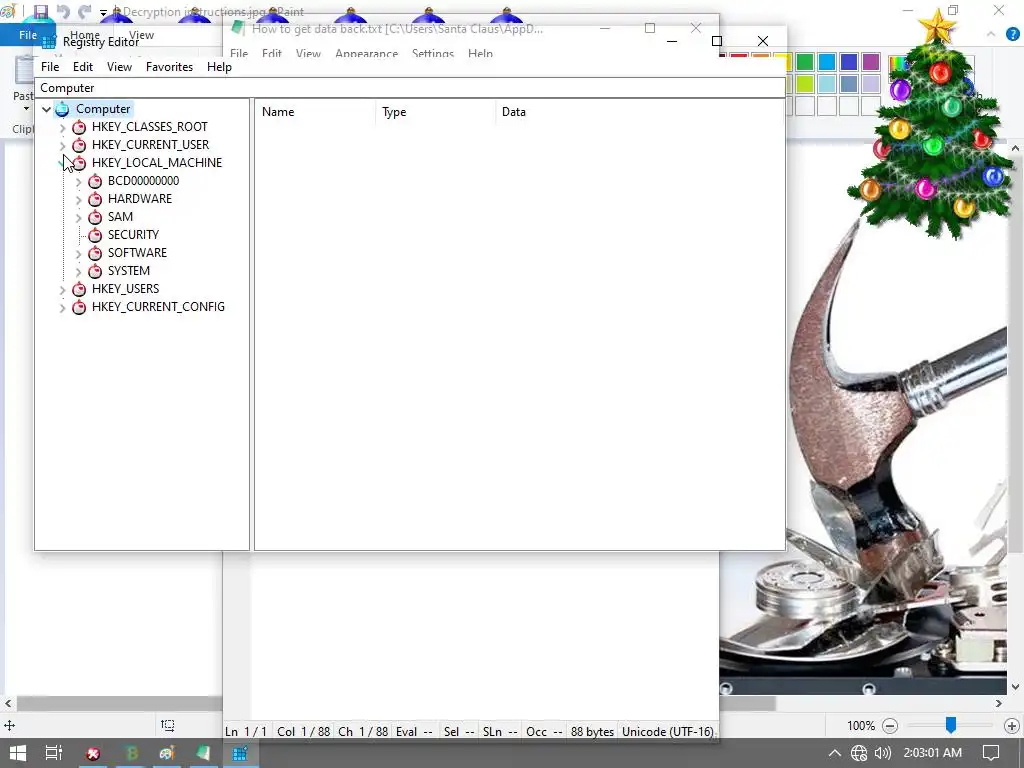
Task: Click the zoom in plus icon in Paint
Action: click(1012, 726)
